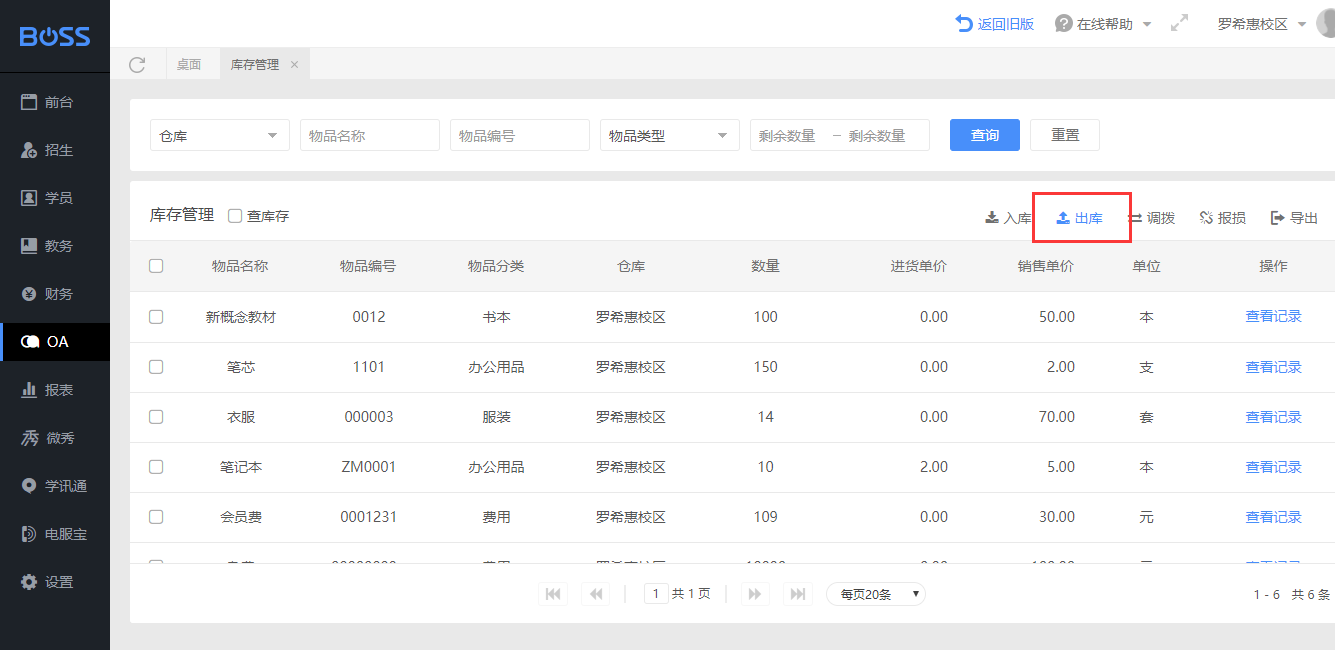The width and height of the screenshot is (1335, 650).
Task: Toggle the 查库存 checkbox
Action: (x=235, y=216)
